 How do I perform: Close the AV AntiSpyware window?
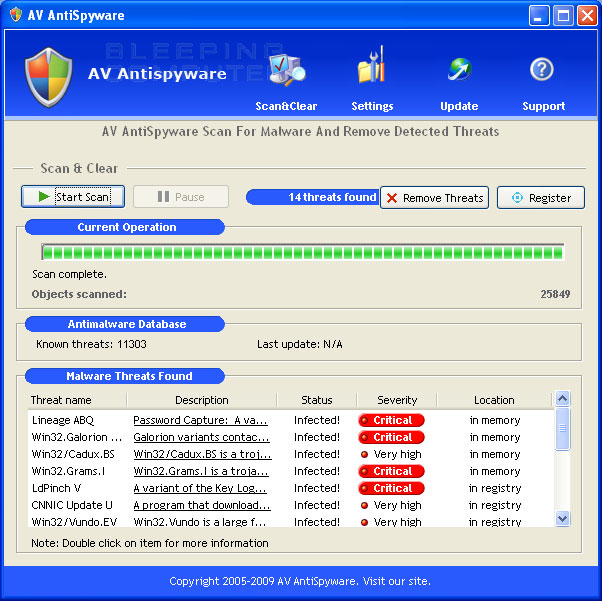pyautogui.click(x=587, y=15)
